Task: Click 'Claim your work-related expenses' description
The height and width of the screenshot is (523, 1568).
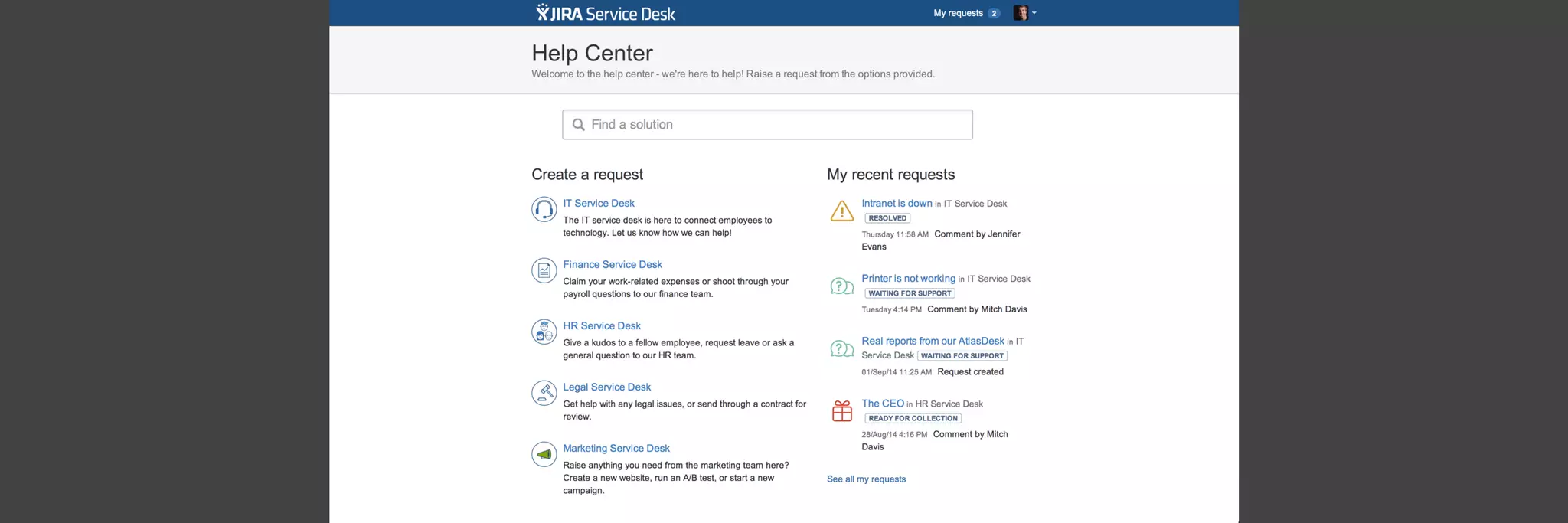Action: click(676, 288)
